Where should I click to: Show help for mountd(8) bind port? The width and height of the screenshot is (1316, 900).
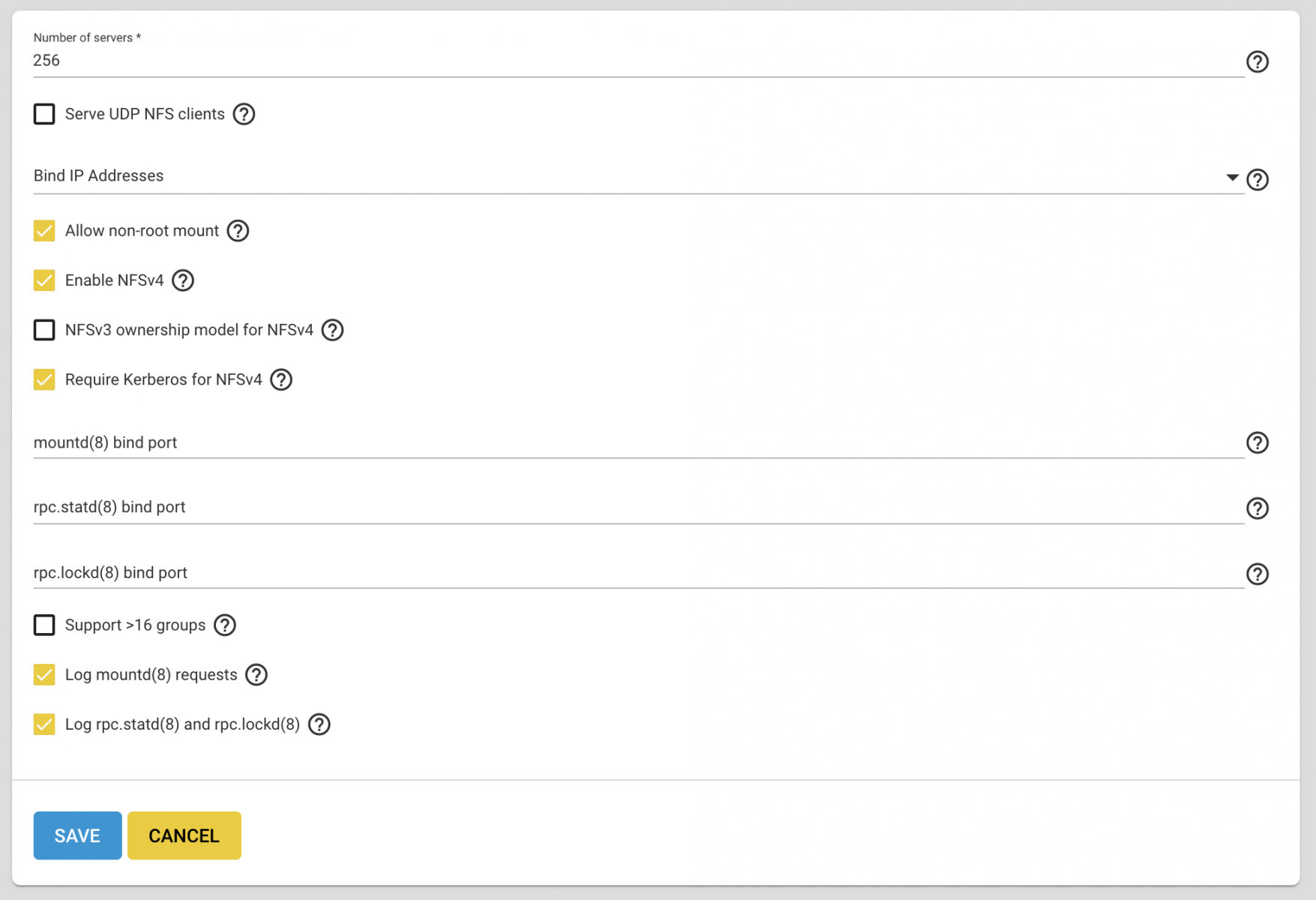point(1257,442)
